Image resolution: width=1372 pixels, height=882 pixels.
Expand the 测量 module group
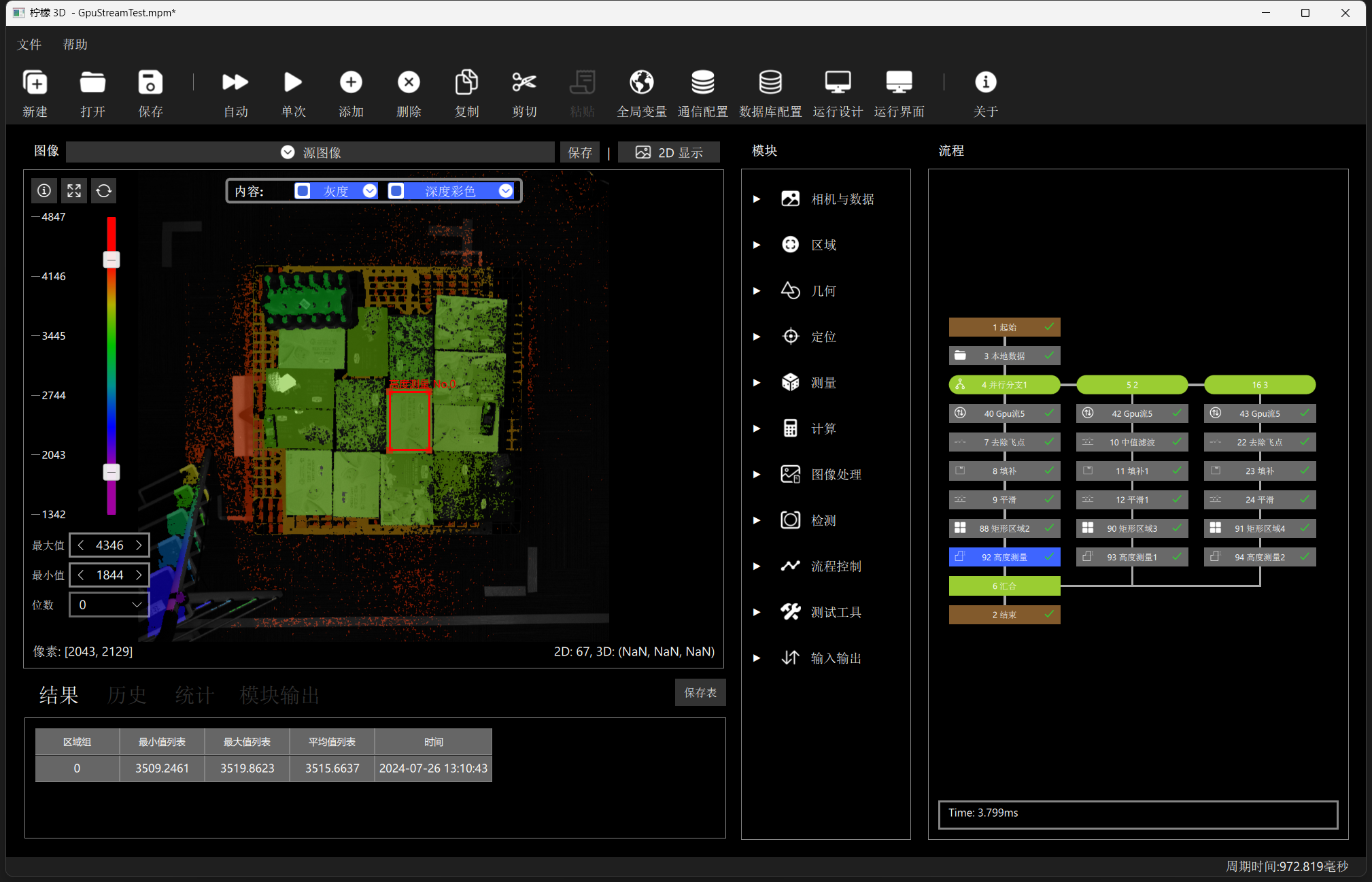(x=757, y=383)
